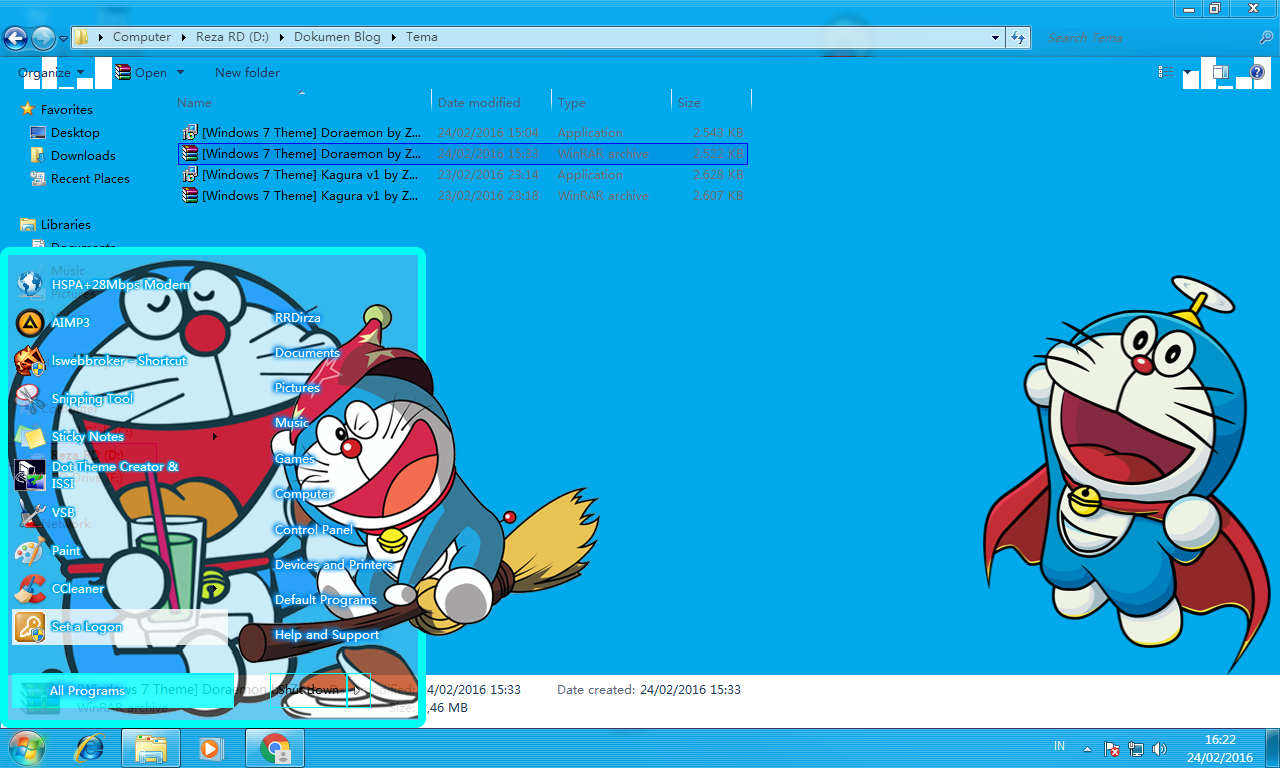Open Devices and Printers
Image resolution: width=1280 pixels, height=768 pixels.
(x=334, y=565)
